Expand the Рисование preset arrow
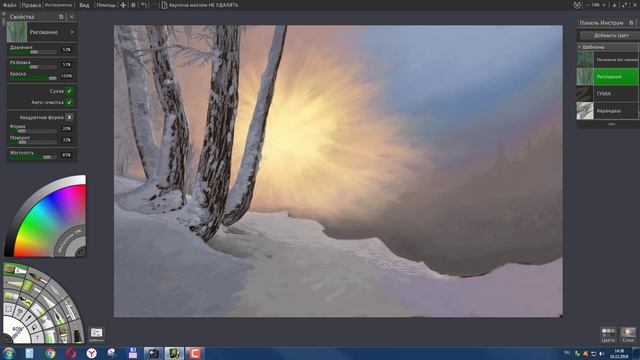The width and height of the screenshot is (640, 360). pos(72,32)
